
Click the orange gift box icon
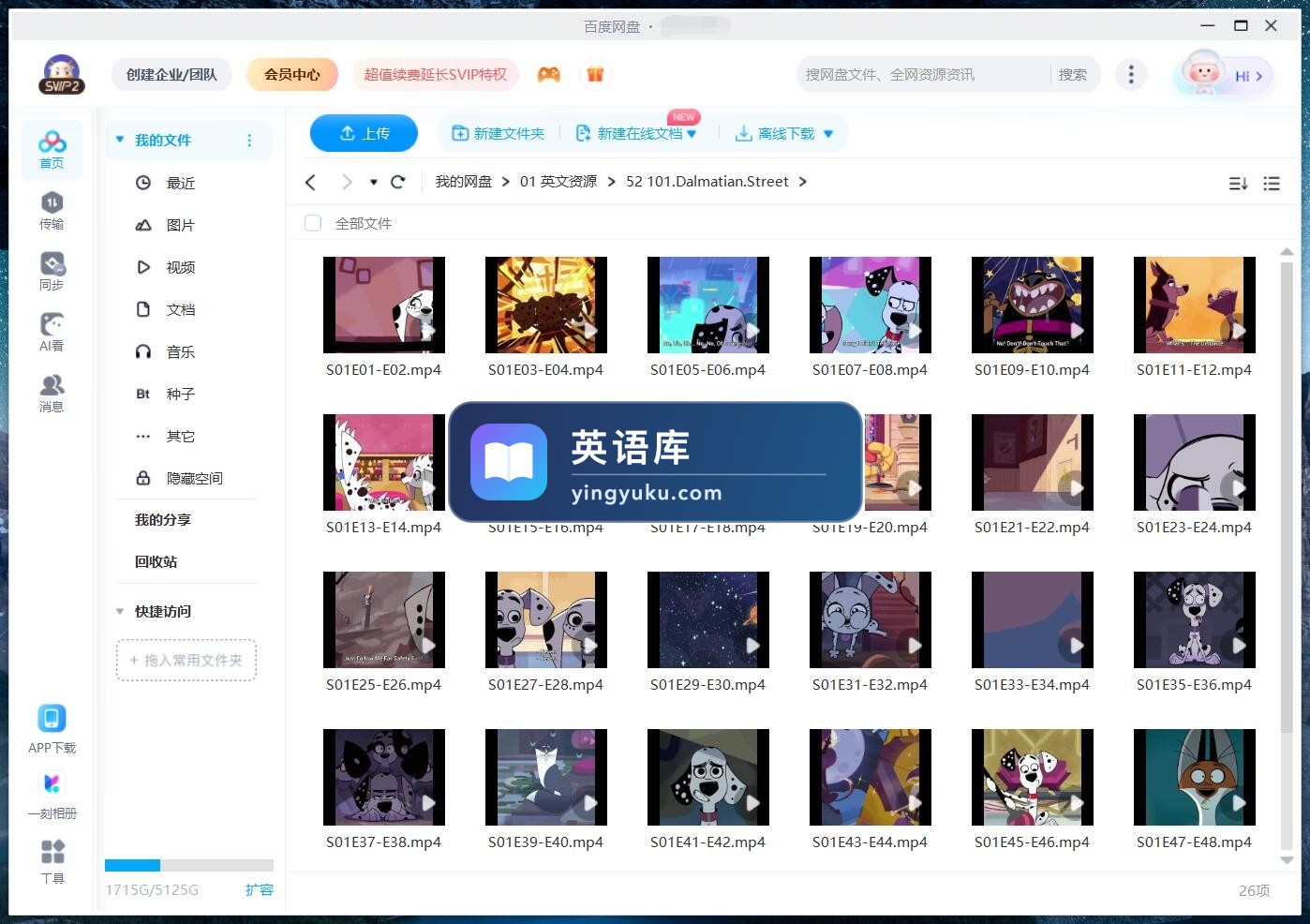(595, 74)
